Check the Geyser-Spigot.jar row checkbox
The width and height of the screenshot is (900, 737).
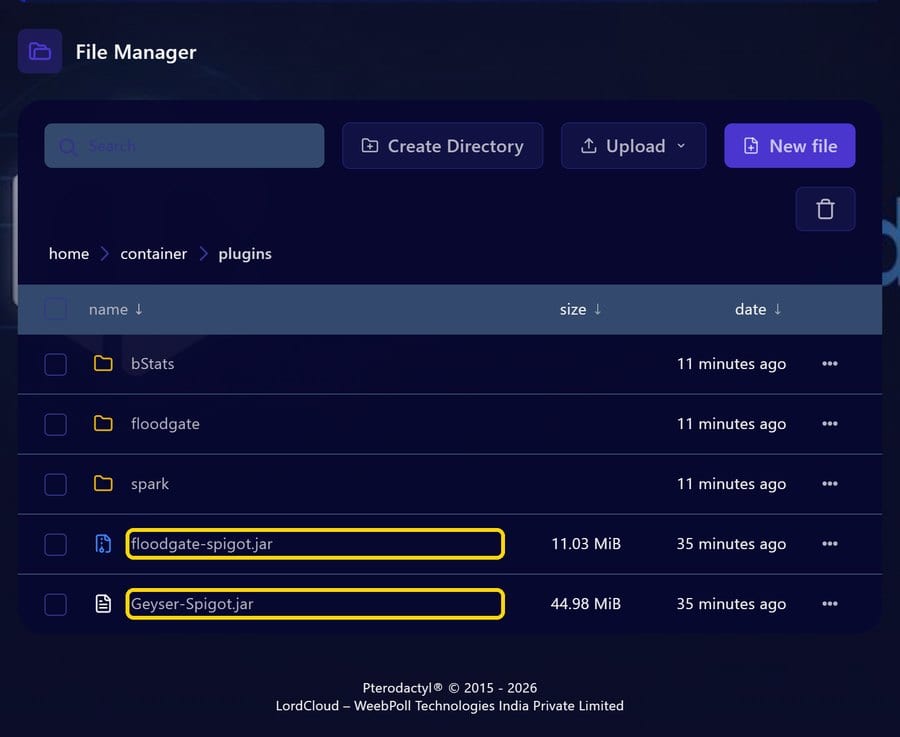pyautogui.click(x=56, y=604)
